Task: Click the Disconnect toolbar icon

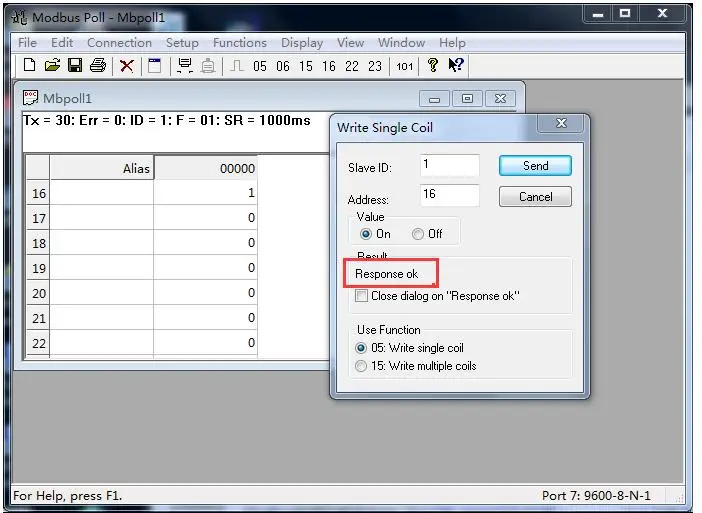Action: pyautogui.click(x=208, y=66)
